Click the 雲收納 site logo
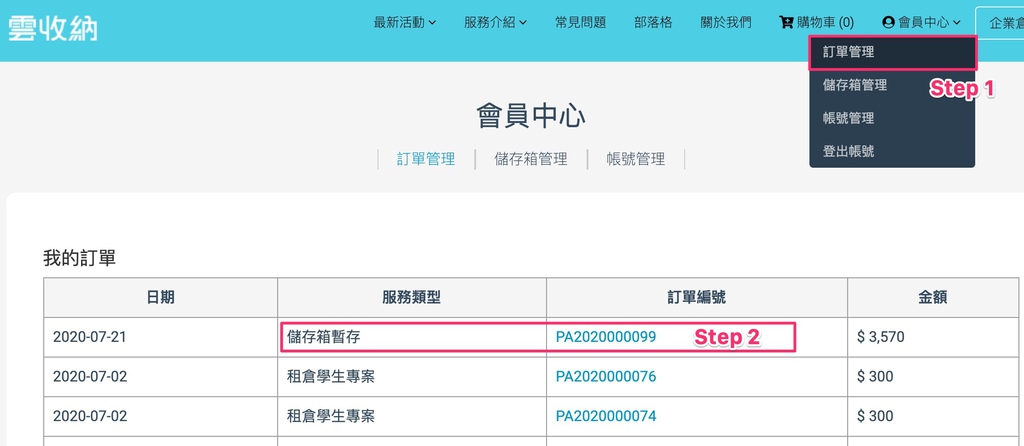This screenshot has height=446, width=1024. [x=52, y=26]
